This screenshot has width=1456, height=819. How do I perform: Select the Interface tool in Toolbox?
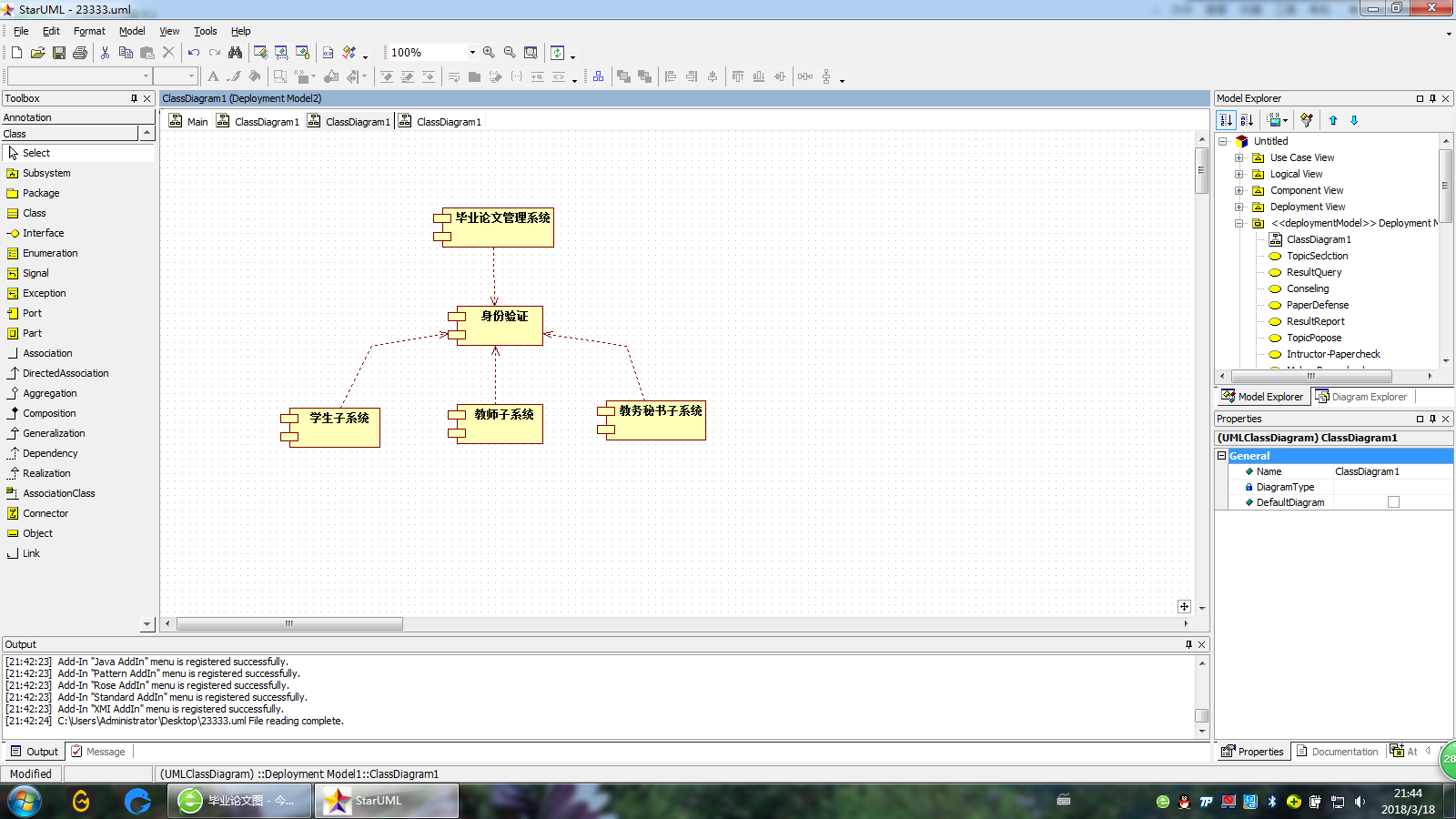pyautogui.click(x=43, y=233)
